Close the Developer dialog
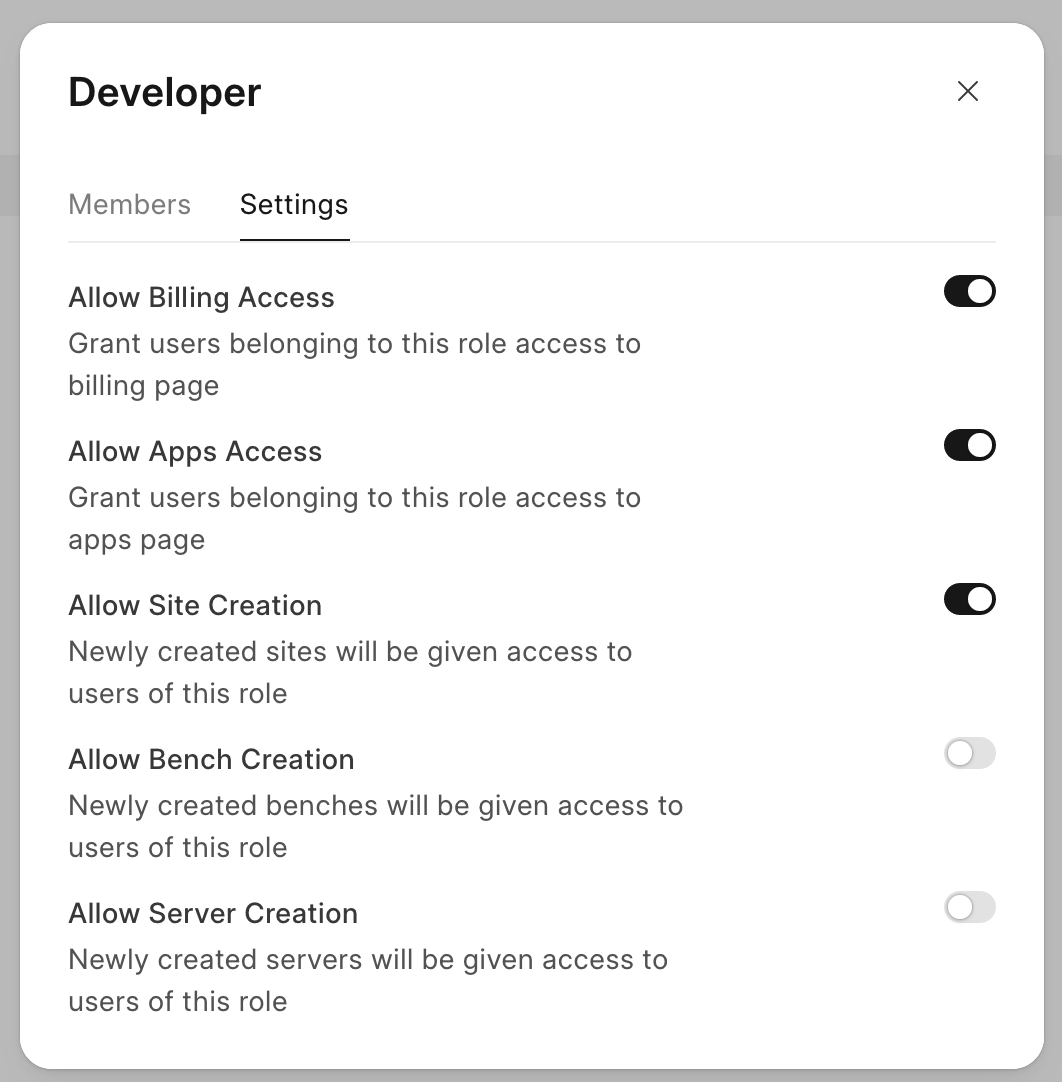 coord(967,92)
